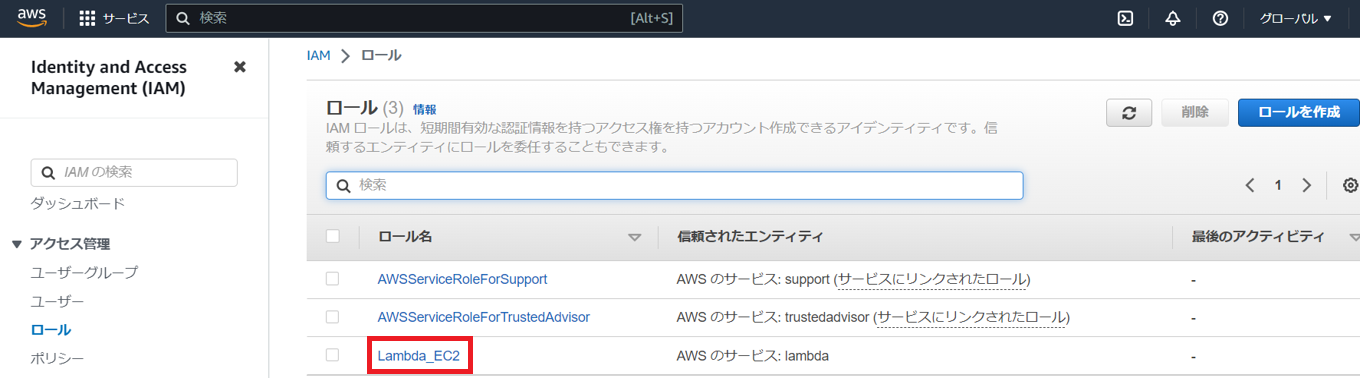Screen dimensions: 1360x378
Task: Click the ロールを作成 button
Action: [1298, 113]
